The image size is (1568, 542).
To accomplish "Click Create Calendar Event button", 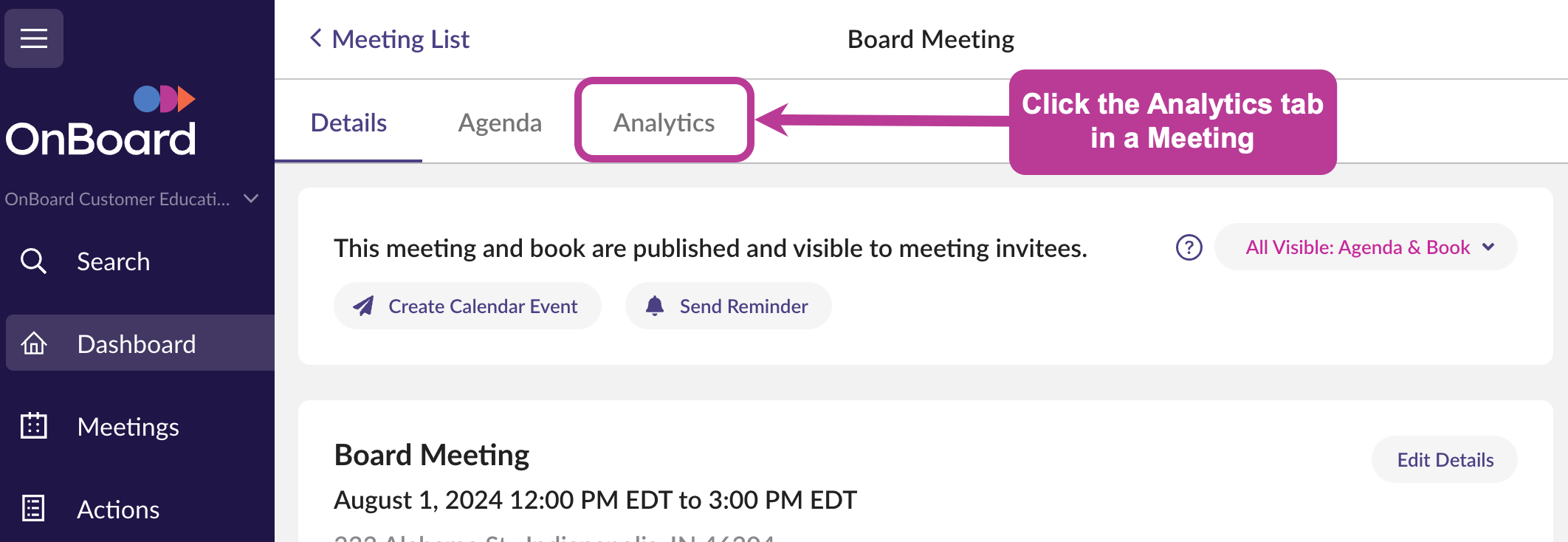I will (467, 306).
